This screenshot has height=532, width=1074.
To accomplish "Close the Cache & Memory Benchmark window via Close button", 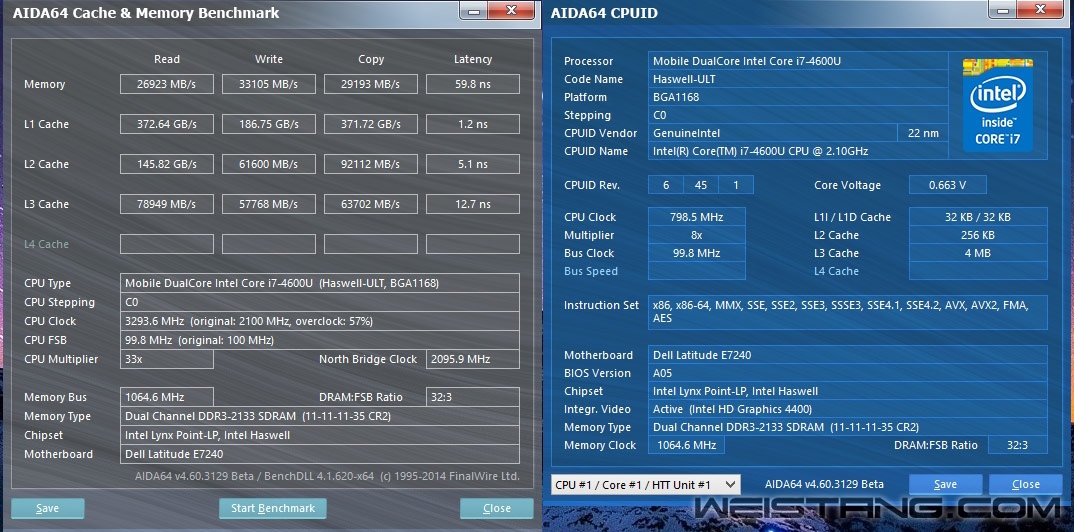I will pos(497,508).
